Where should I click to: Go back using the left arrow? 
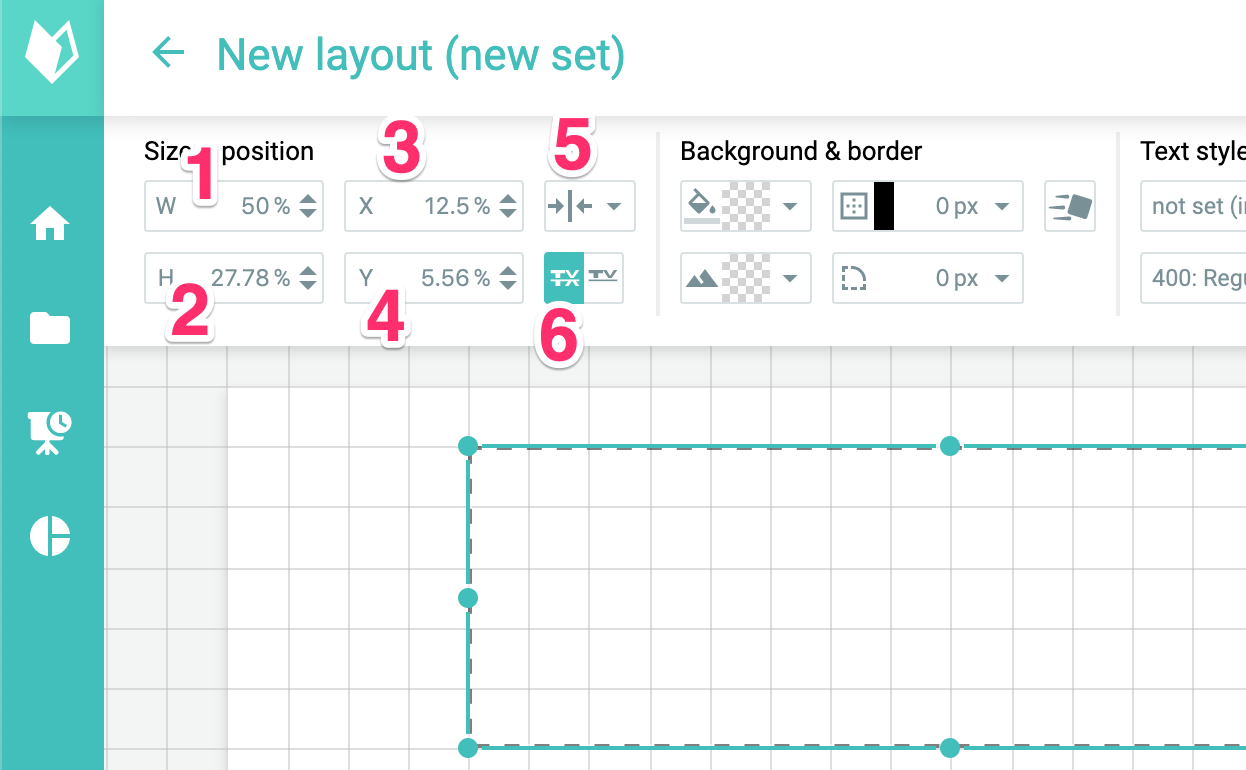coord(168,53)
